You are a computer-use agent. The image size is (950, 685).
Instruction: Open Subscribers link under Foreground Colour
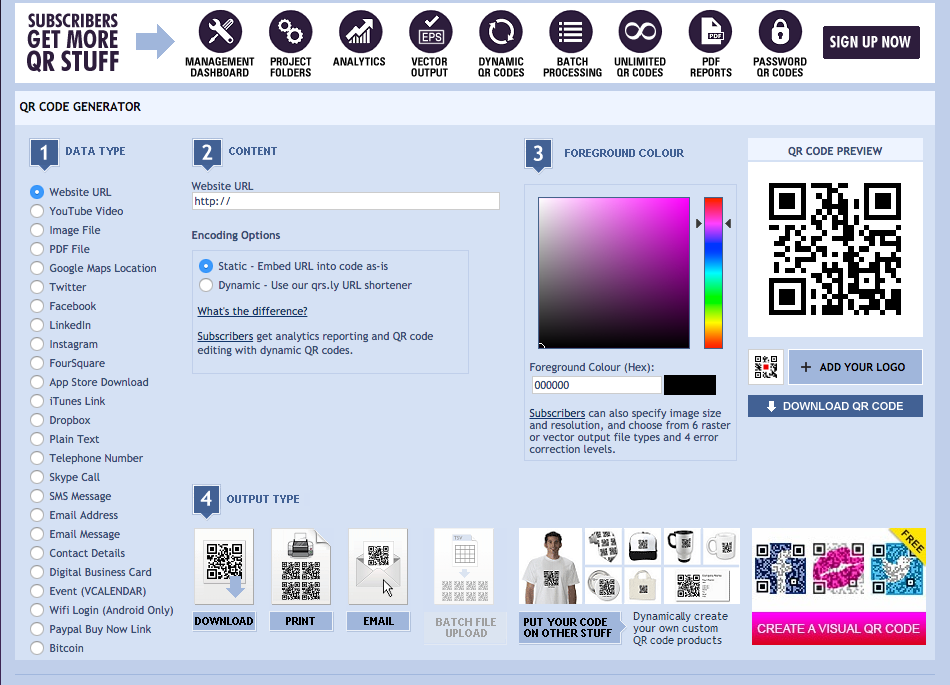pos(557,412)
